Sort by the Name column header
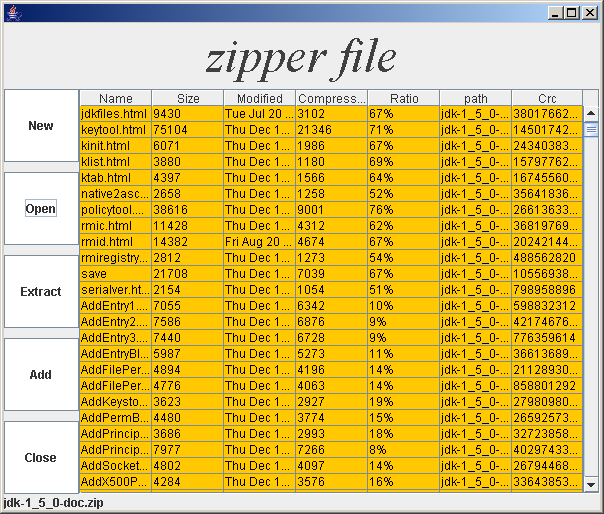Image resolution: width=604 pixels, height=514 pixels. click(115, 98)
